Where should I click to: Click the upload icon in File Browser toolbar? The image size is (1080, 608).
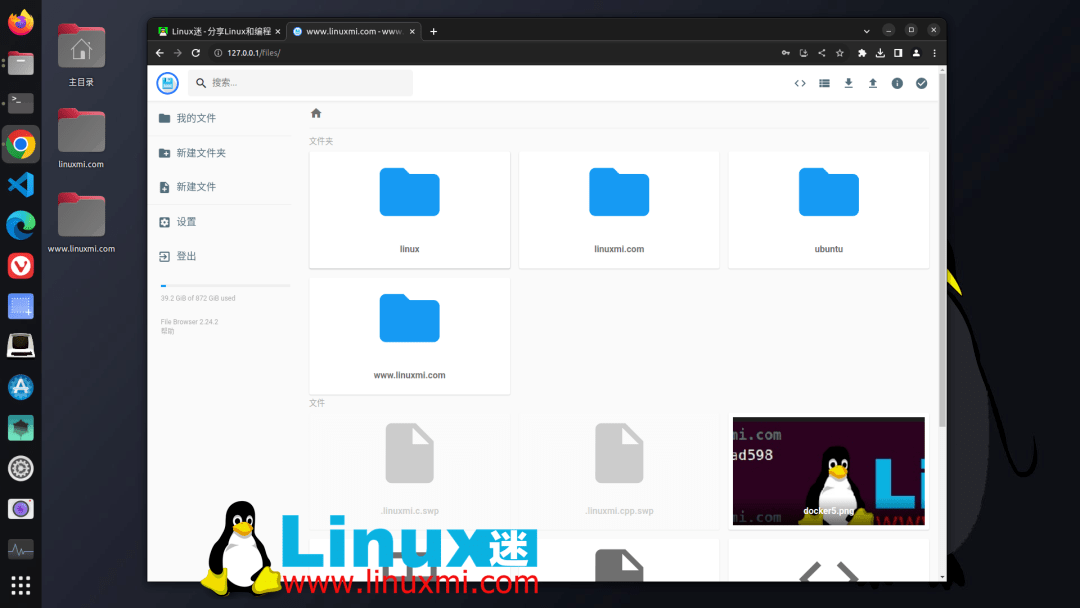(x=873, y=83)
